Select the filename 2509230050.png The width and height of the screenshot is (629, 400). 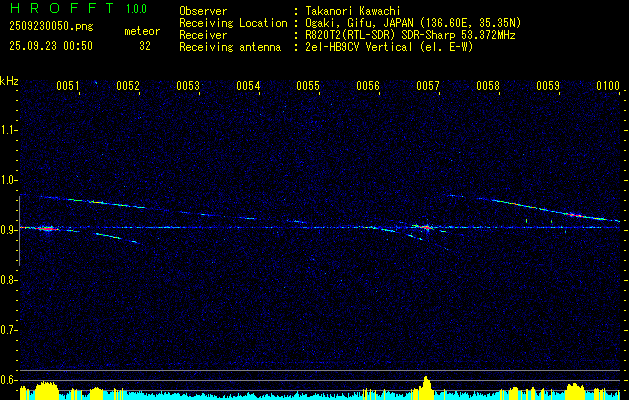click(51, 27)
